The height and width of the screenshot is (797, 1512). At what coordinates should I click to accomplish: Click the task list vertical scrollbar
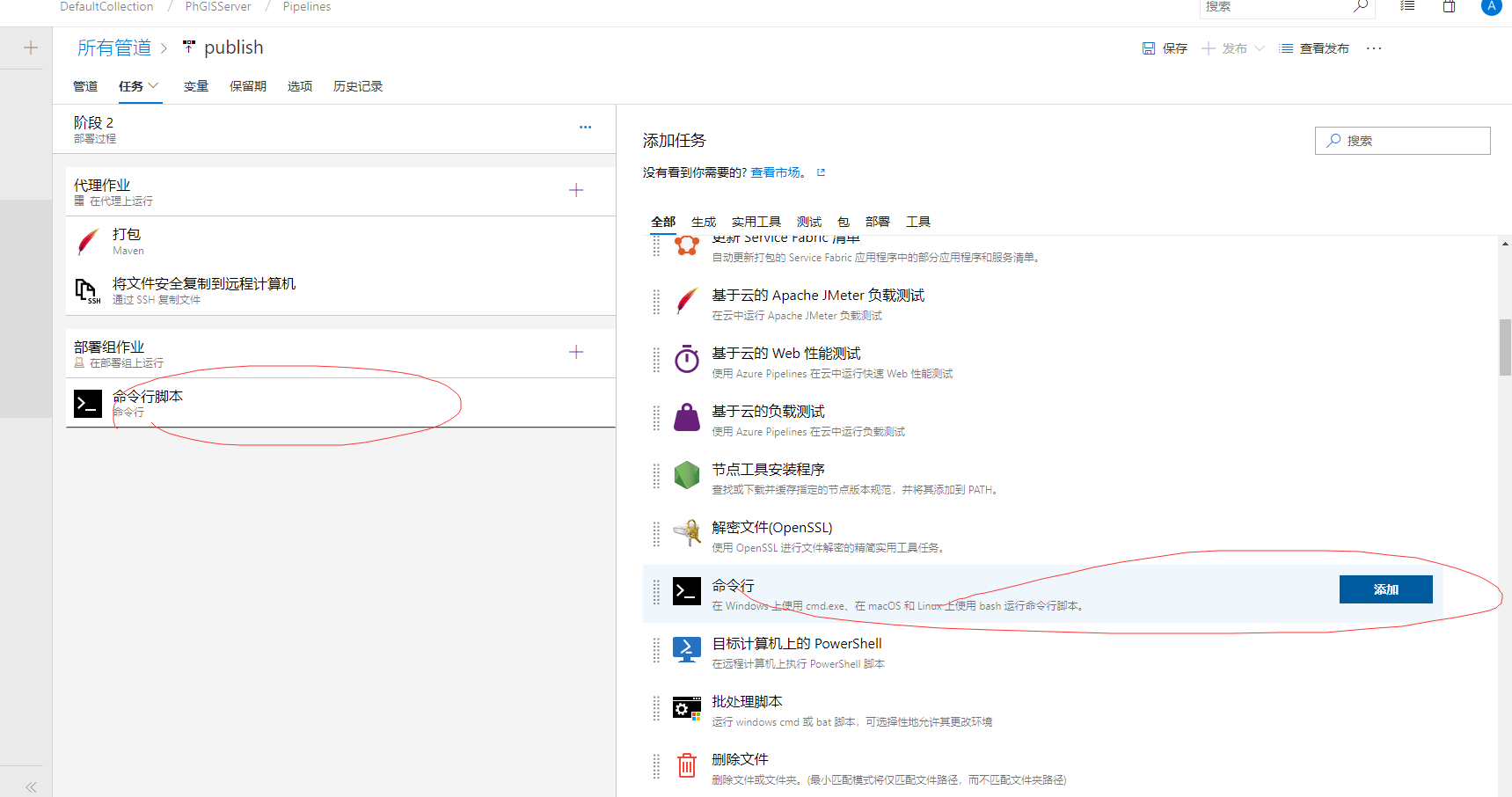(1505, 347)
